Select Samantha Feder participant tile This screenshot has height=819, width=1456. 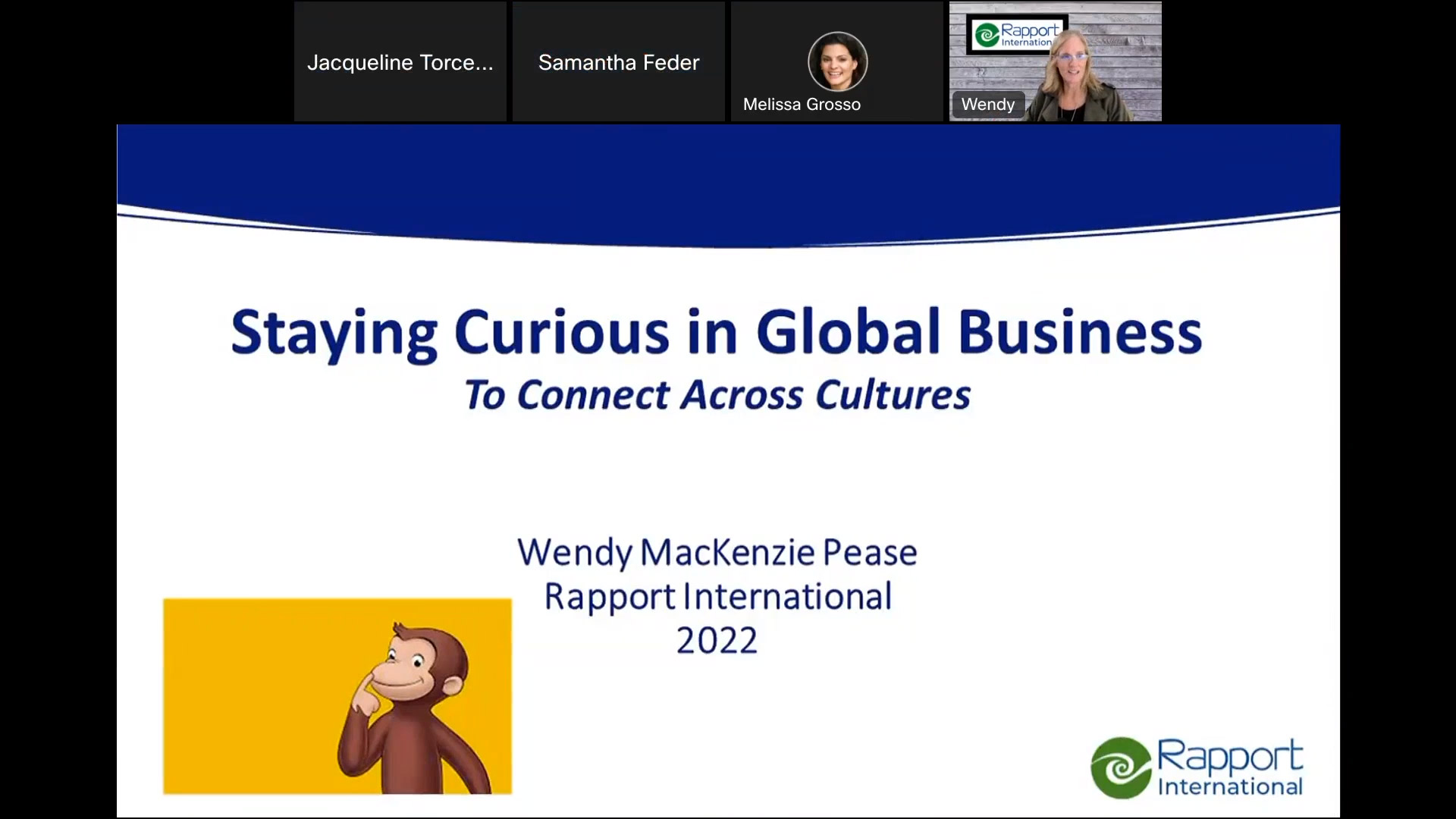[618, 62]
